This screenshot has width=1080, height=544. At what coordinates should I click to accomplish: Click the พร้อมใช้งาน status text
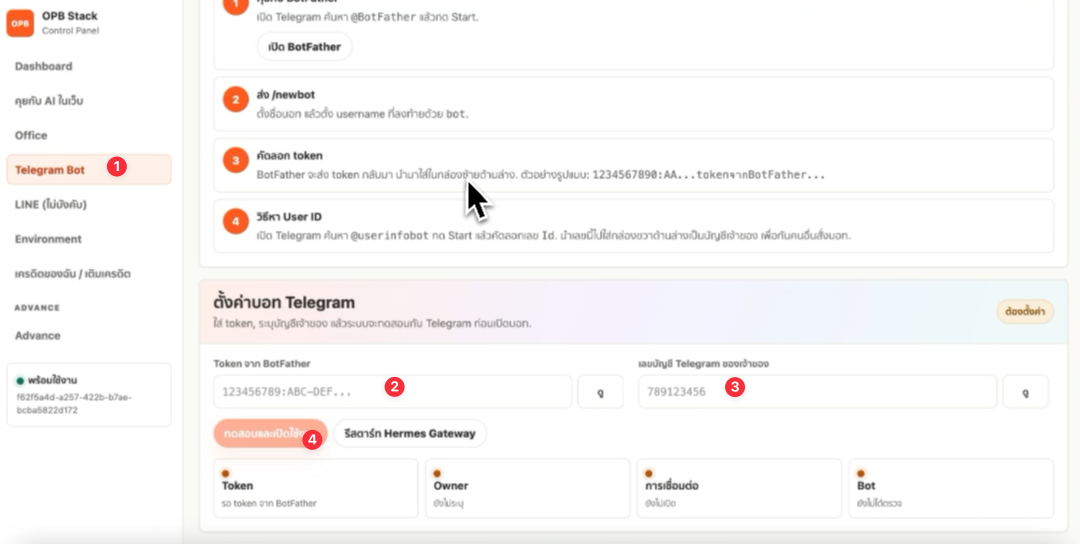click(52, 380)
